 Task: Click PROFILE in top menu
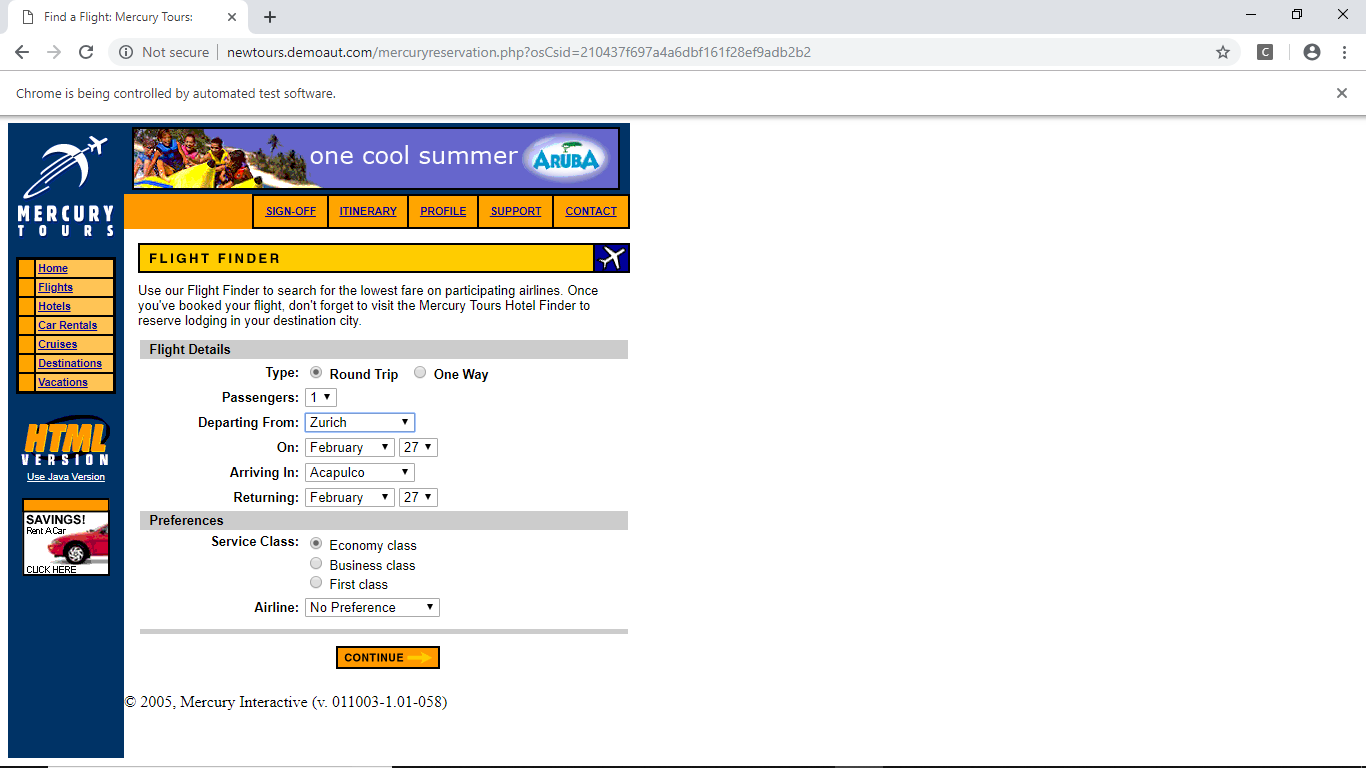[443, 211]
